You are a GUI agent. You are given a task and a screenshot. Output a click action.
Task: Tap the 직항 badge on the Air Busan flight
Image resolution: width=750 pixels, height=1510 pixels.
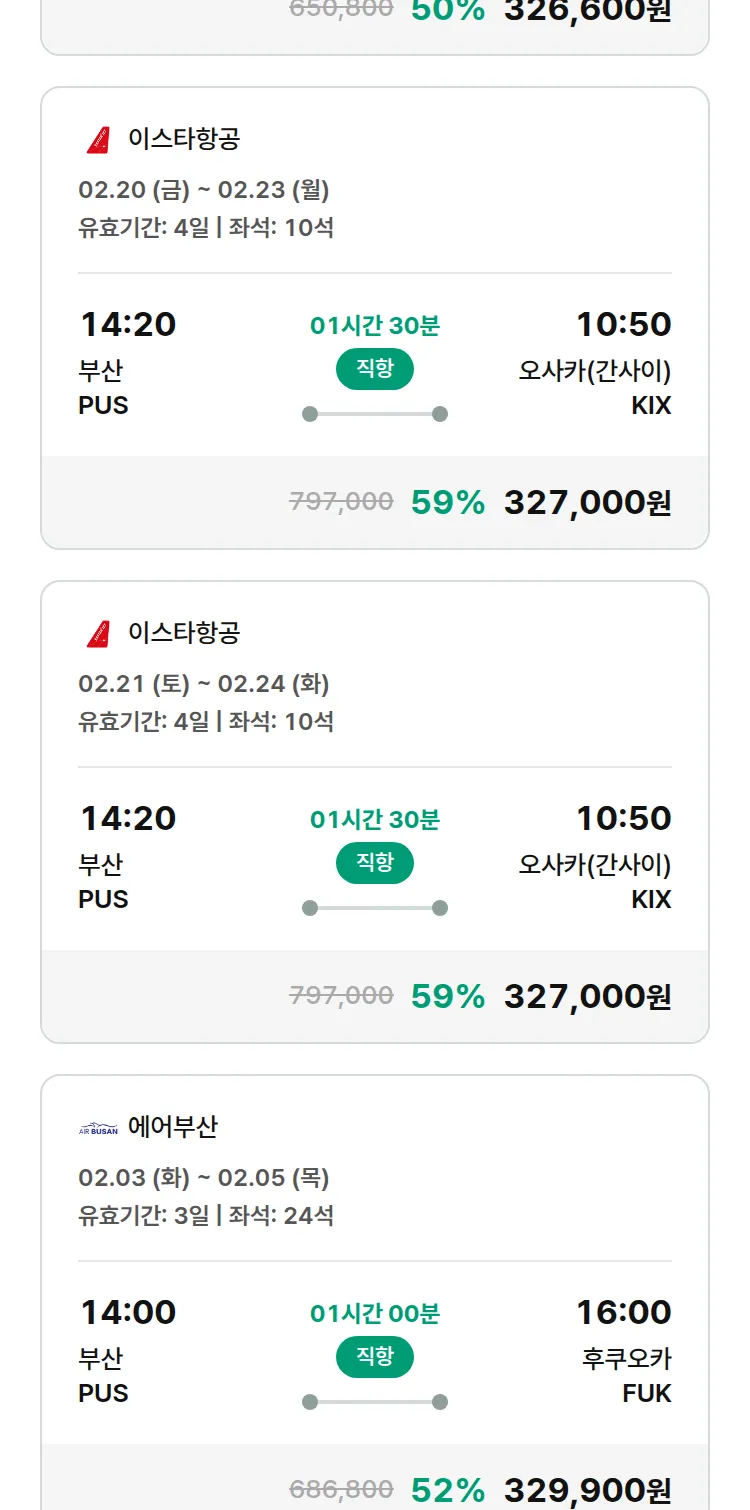point(375,1357)
